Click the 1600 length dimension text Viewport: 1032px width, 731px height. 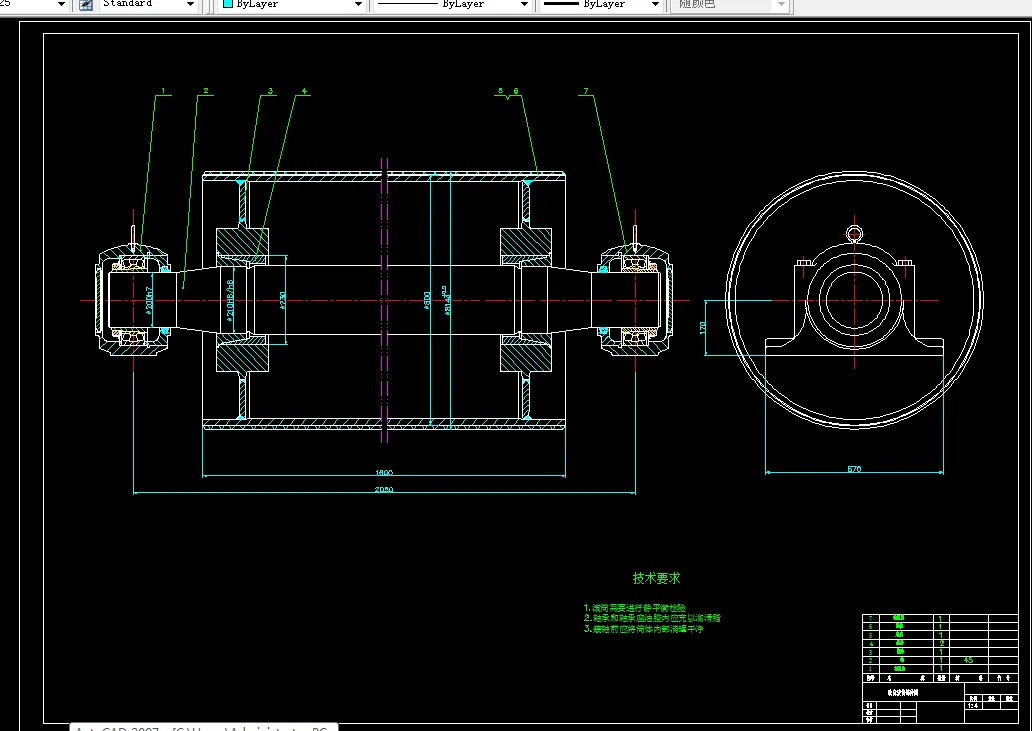(384, 472)
